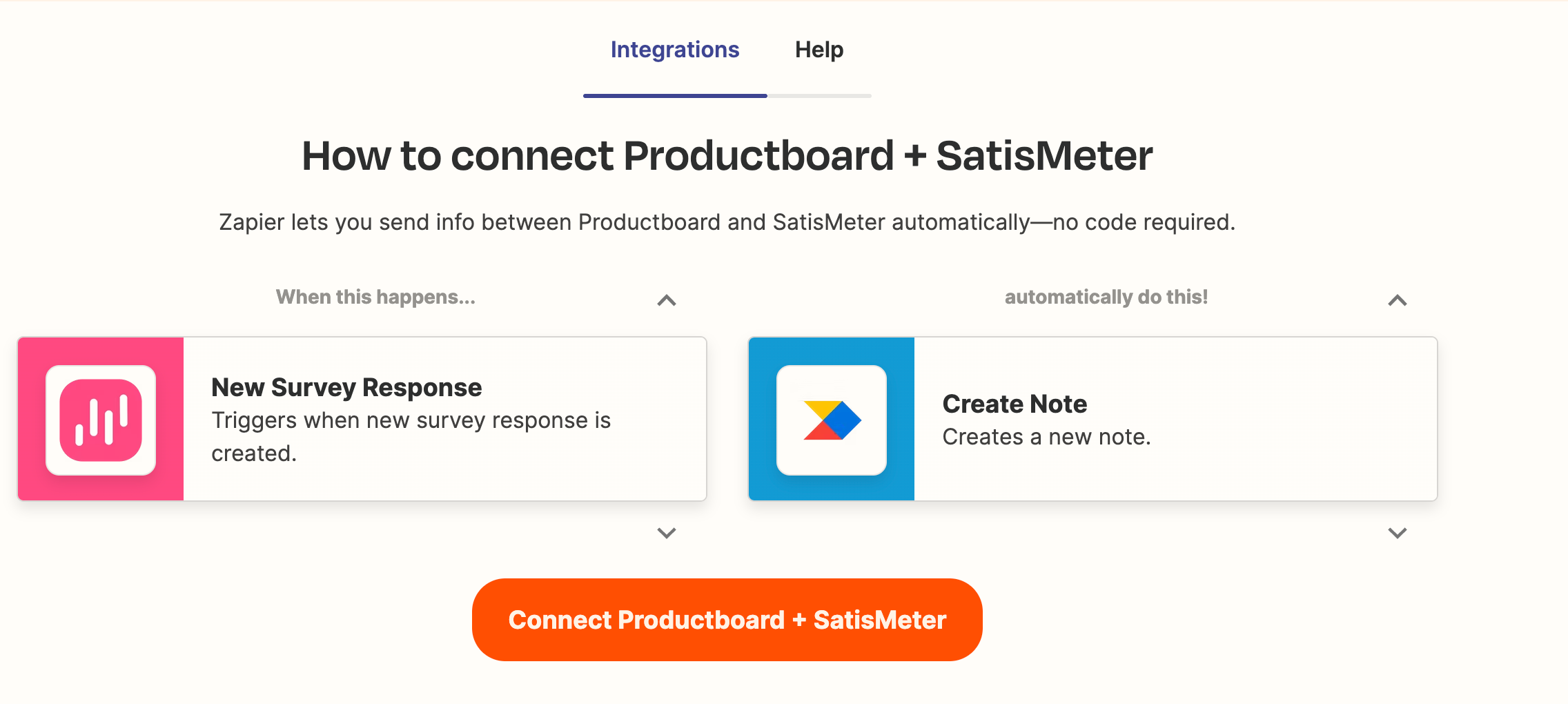The height and width of the screenshot is (704, 1568).
Task: Click Connect Productboard + SatisMeter
Action: (x=726, y=619)
